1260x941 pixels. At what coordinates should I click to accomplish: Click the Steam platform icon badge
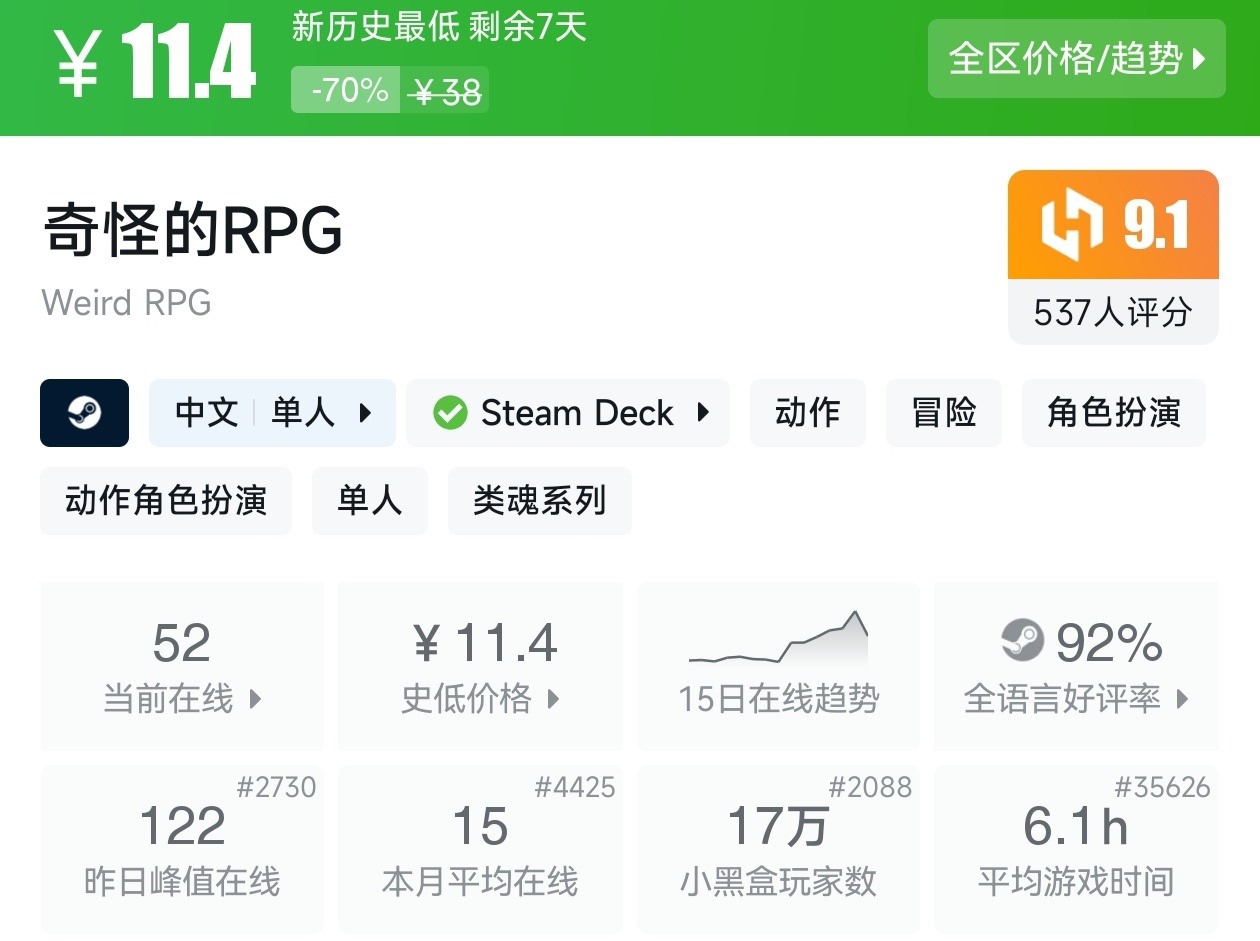pyautogui.click(x=84, y=413)
